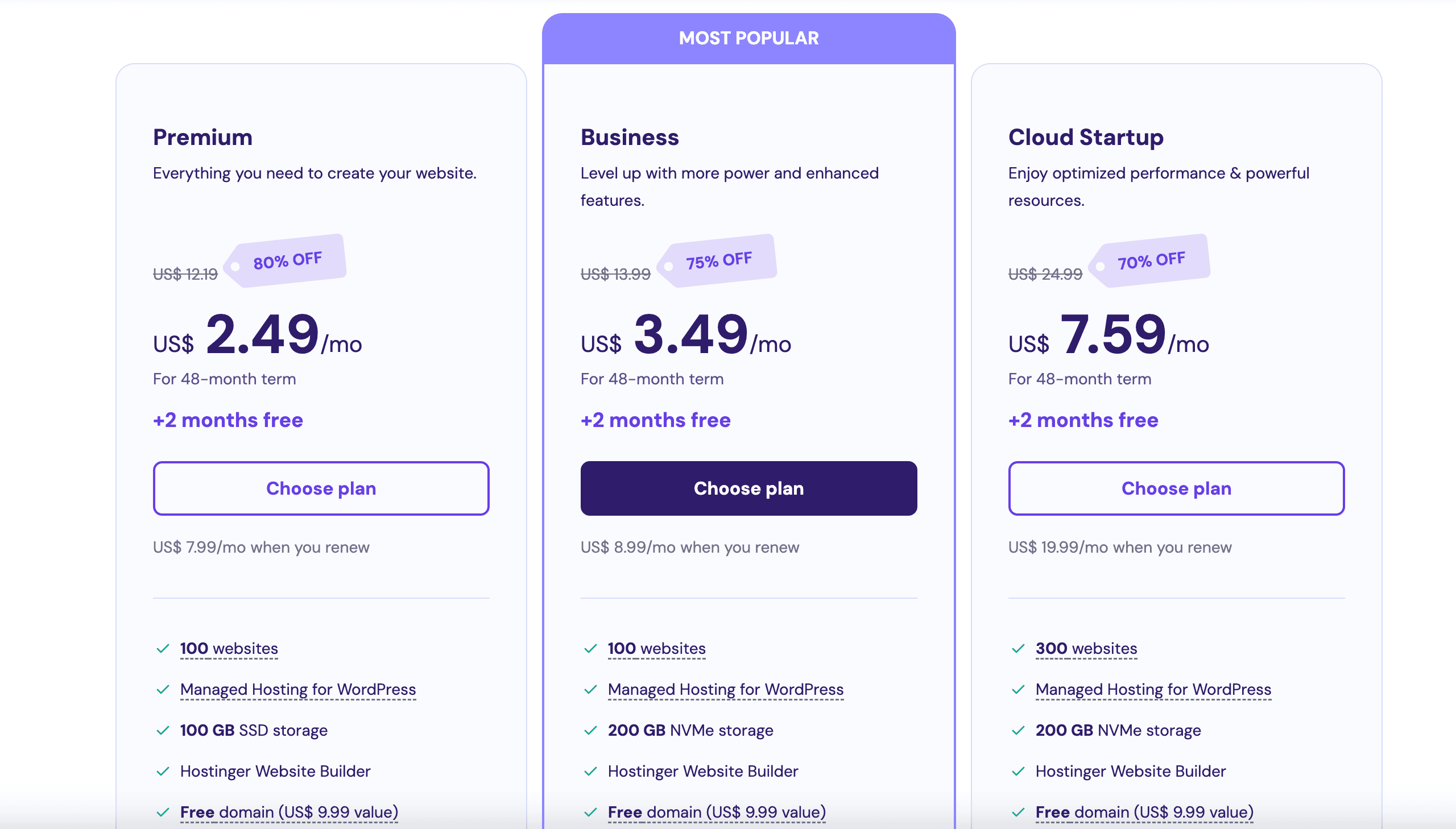
Task: Click Cloud Startup's '+2 months free' text
Action: (1083, 420)
